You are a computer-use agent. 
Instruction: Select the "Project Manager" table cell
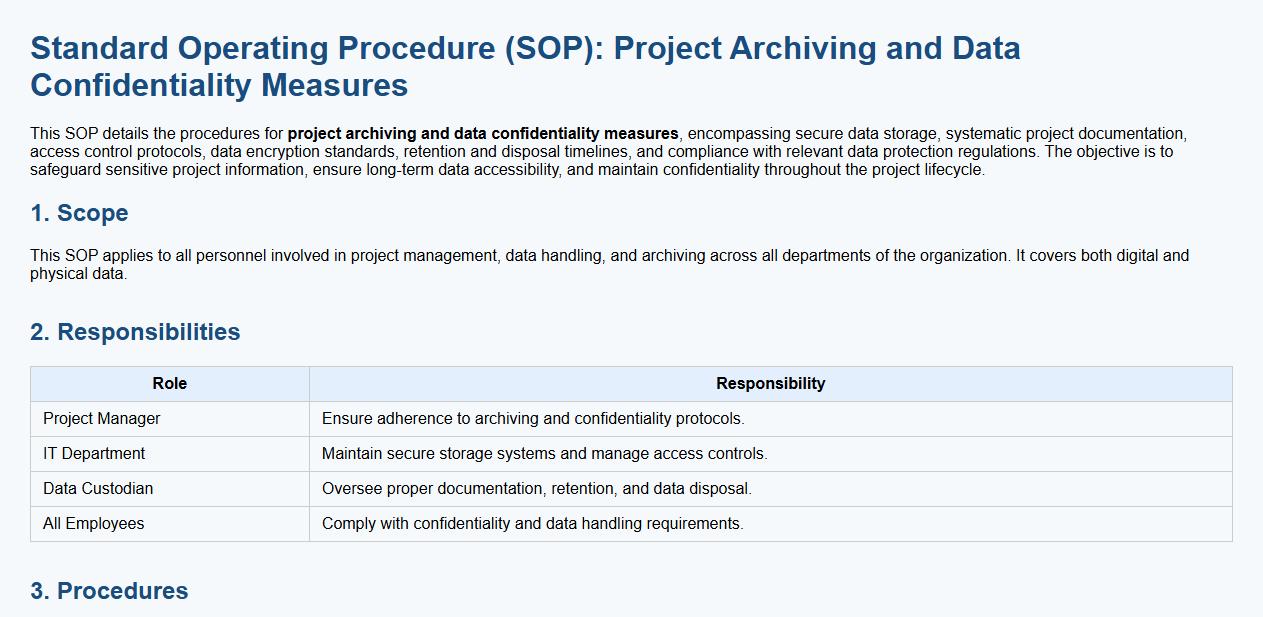point(101,419)
